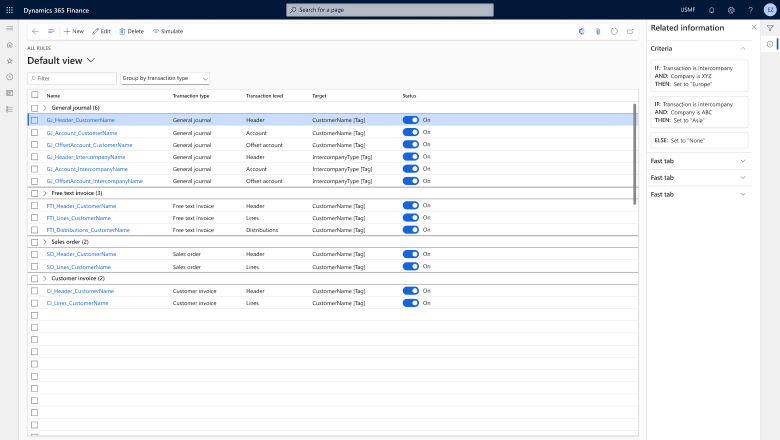
Task: Toggle status switch for SO_Lines_CustomerName
Action: (410, 267)
